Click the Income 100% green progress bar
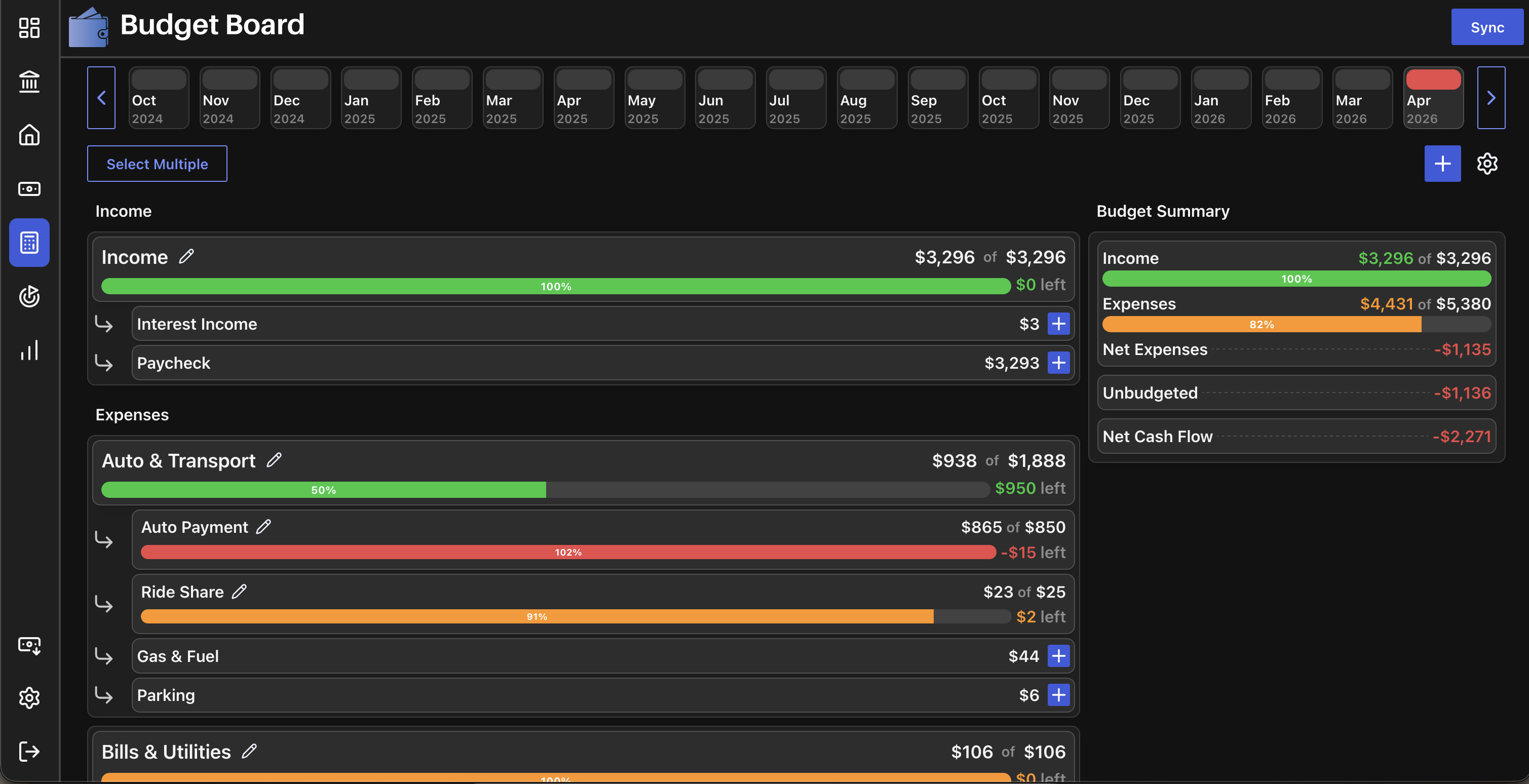This screenshot has width=1529, height=784. tap(556, 286)
